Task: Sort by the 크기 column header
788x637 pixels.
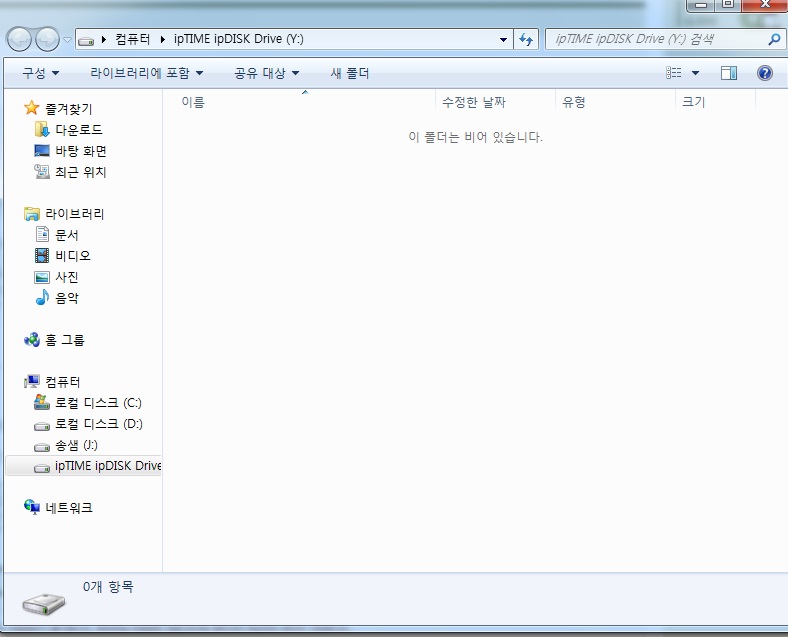Action: coord(716,102)
